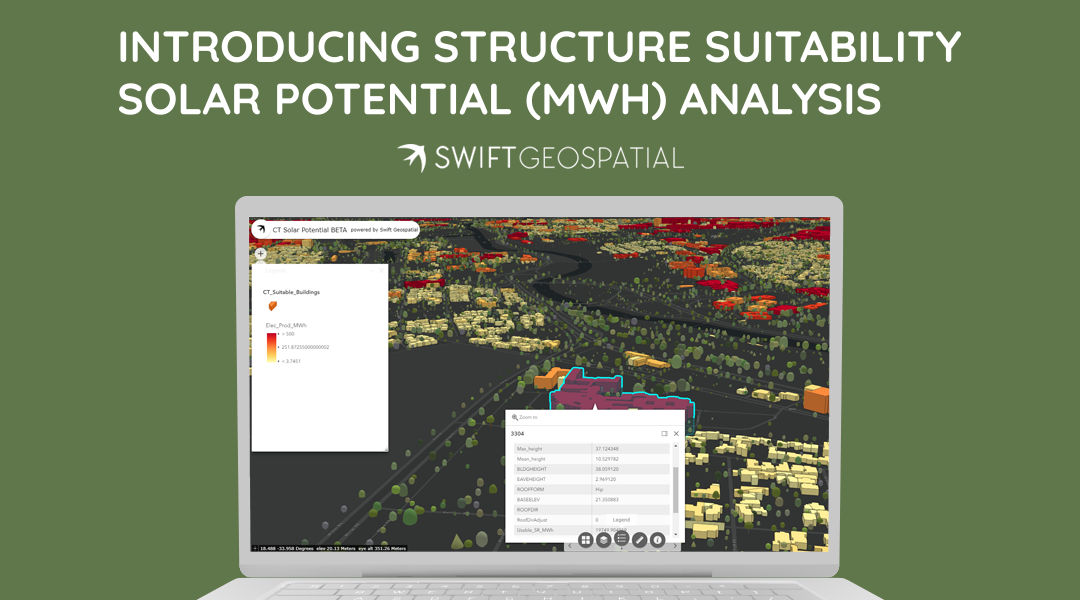This screenshot has width=1080, height=600.
Task: Close the 3304 feature popup
Action: [x=676, y=433]
